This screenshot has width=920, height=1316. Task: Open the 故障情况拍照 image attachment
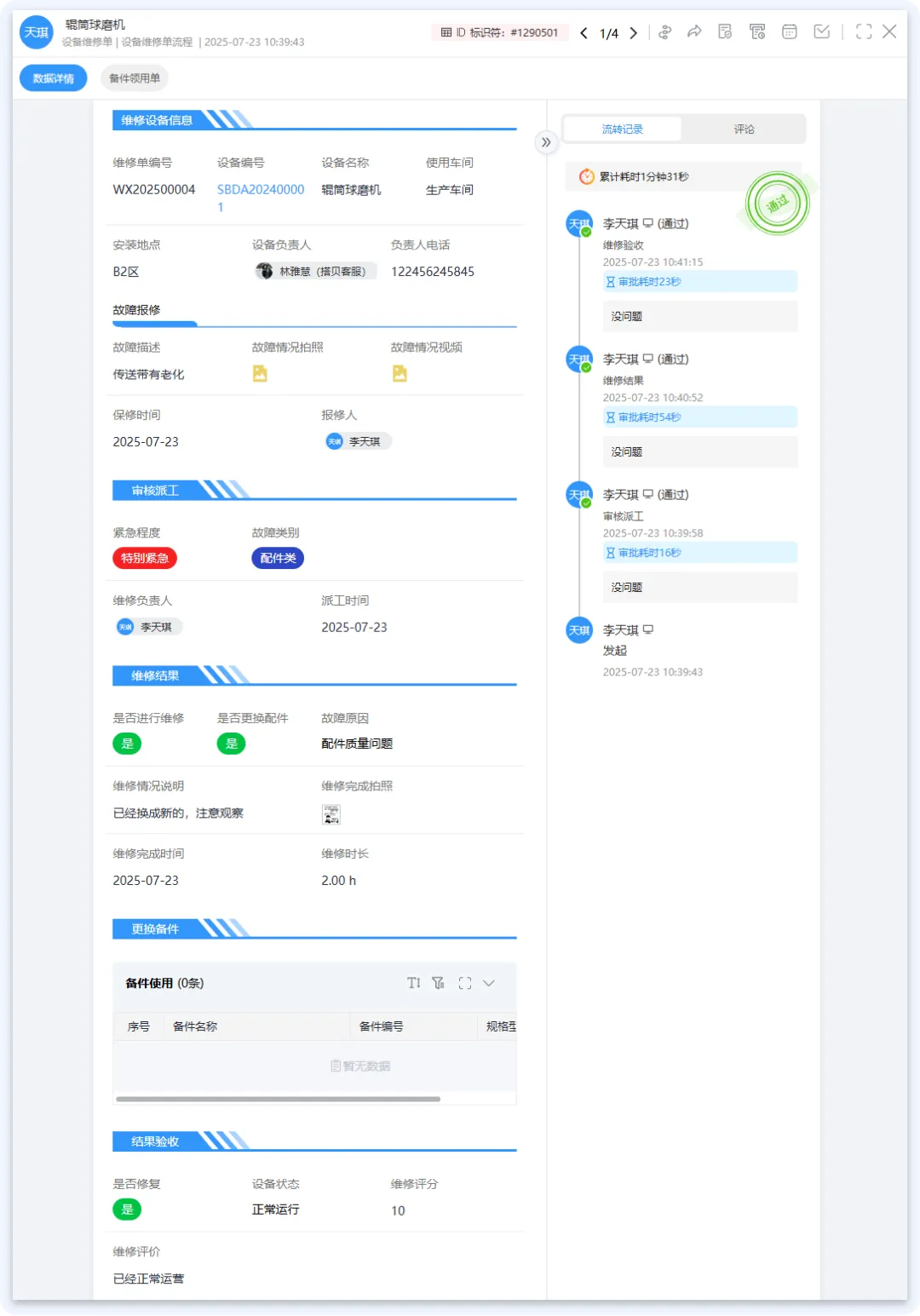point(260,374)
